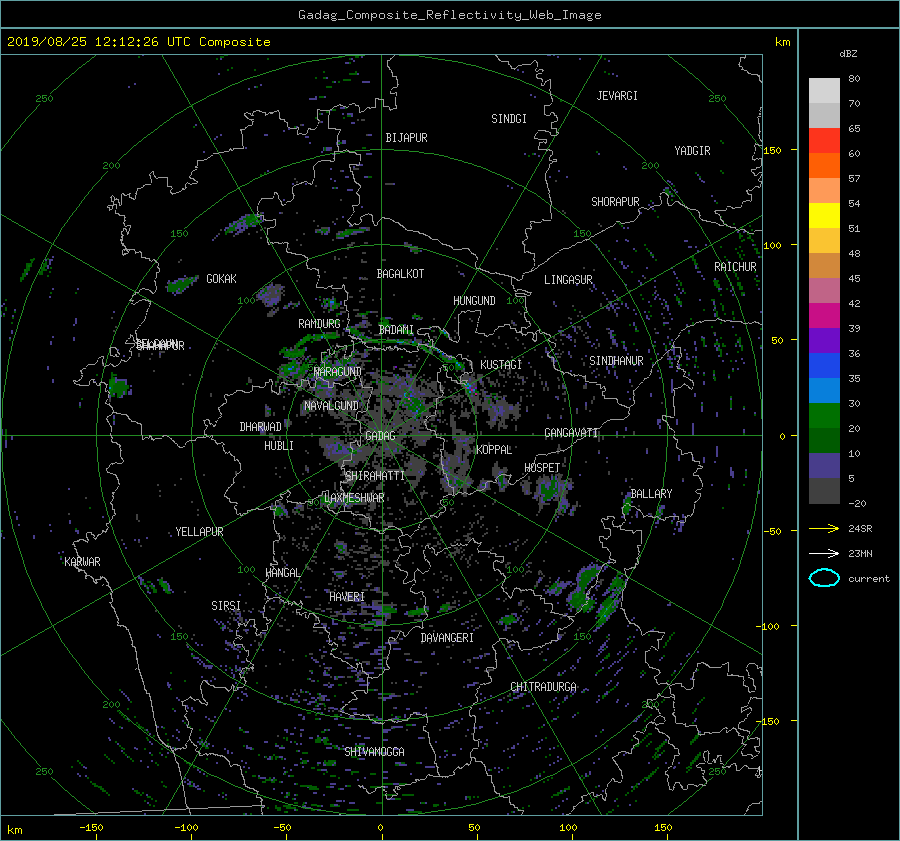
Task: Click the SINDGI label on map
Action: coord(509,119)
